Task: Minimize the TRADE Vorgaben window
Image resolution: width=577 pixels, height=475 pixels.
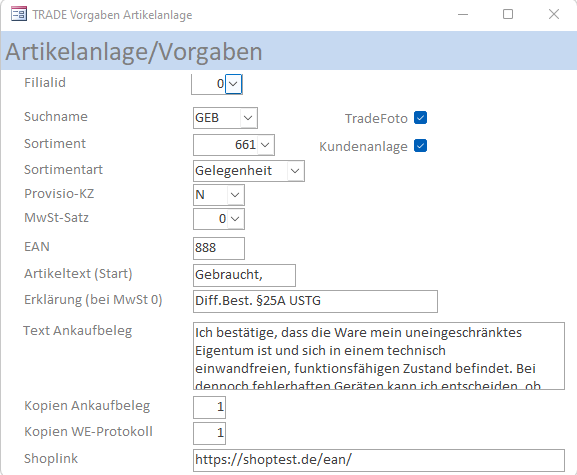Action: click(463, 14)
